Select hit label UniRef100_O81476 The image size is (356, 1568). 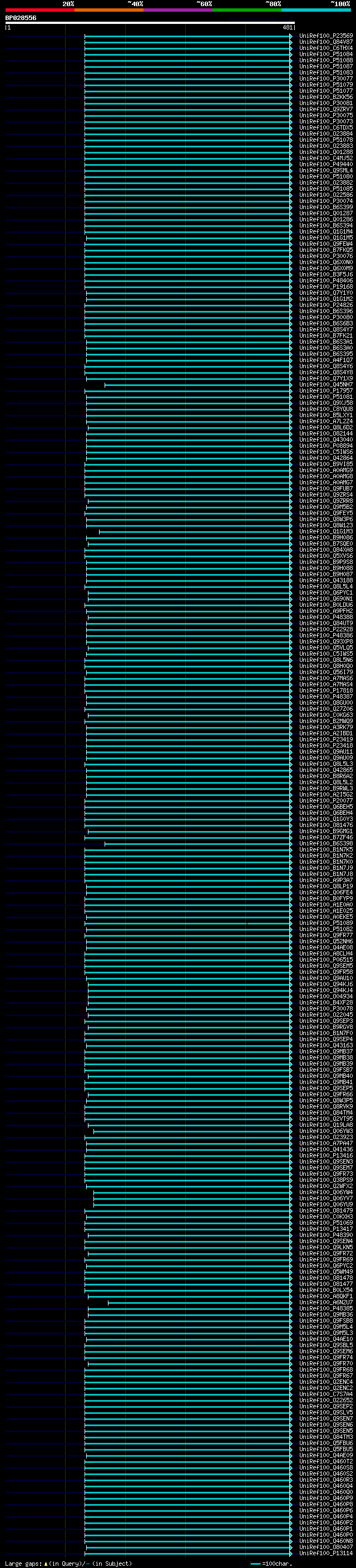[x=326, y=825]
